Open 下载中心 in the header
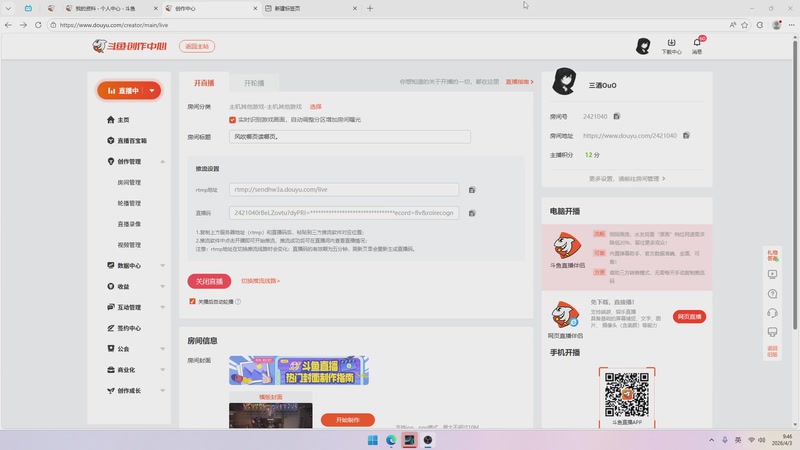 pos(671,46)
